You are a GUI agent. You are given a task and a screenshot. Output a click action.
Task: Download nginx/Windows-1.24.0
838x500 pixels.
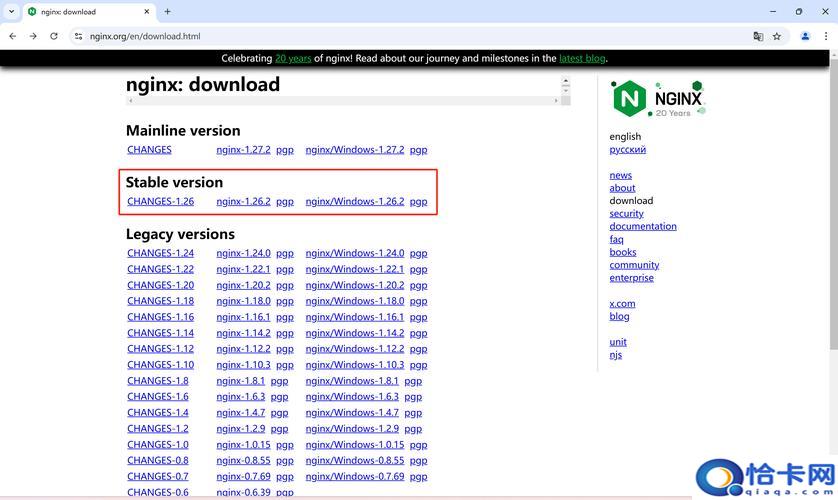pos(355,253)
